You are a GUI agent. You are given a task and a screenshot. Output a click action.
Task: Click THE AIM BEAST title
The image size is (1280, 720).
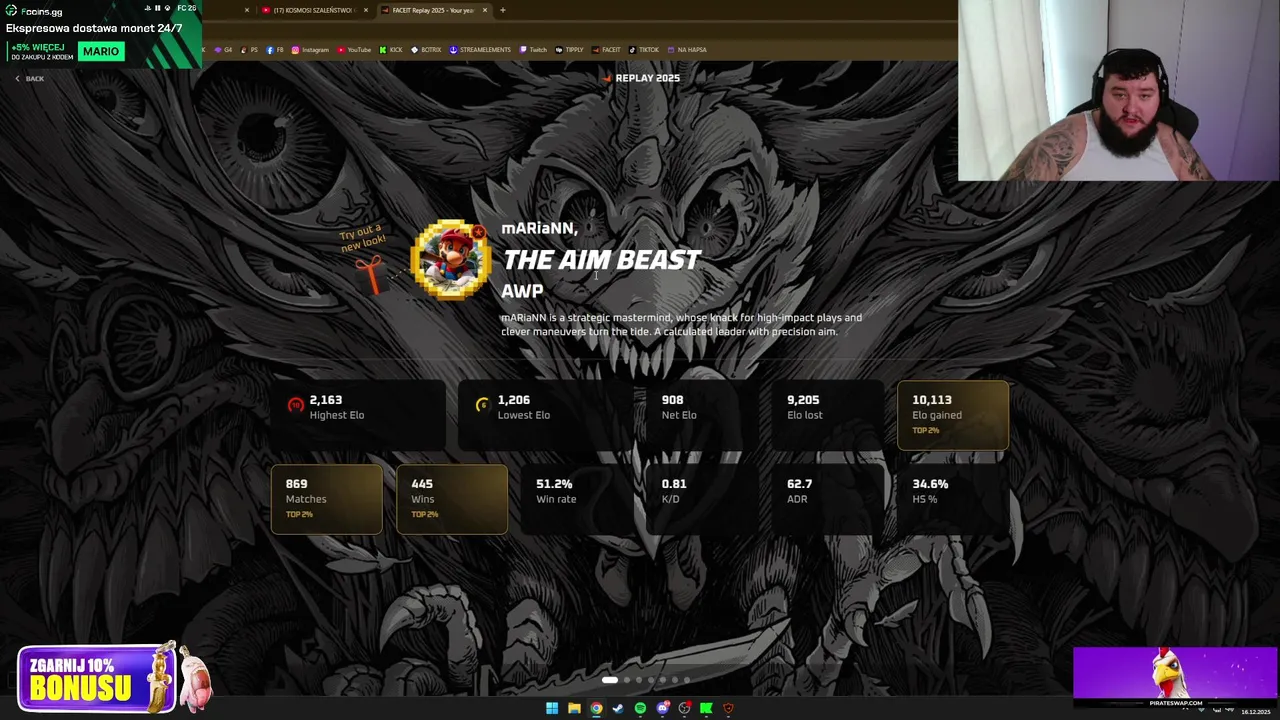[601, 260]
